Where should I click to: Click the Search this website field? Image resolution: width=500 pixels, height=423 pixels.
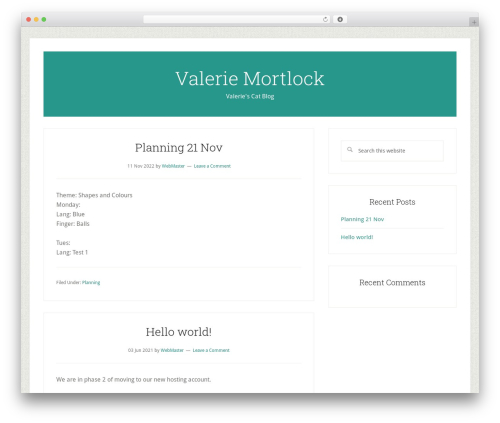click(x=392, y=151)
